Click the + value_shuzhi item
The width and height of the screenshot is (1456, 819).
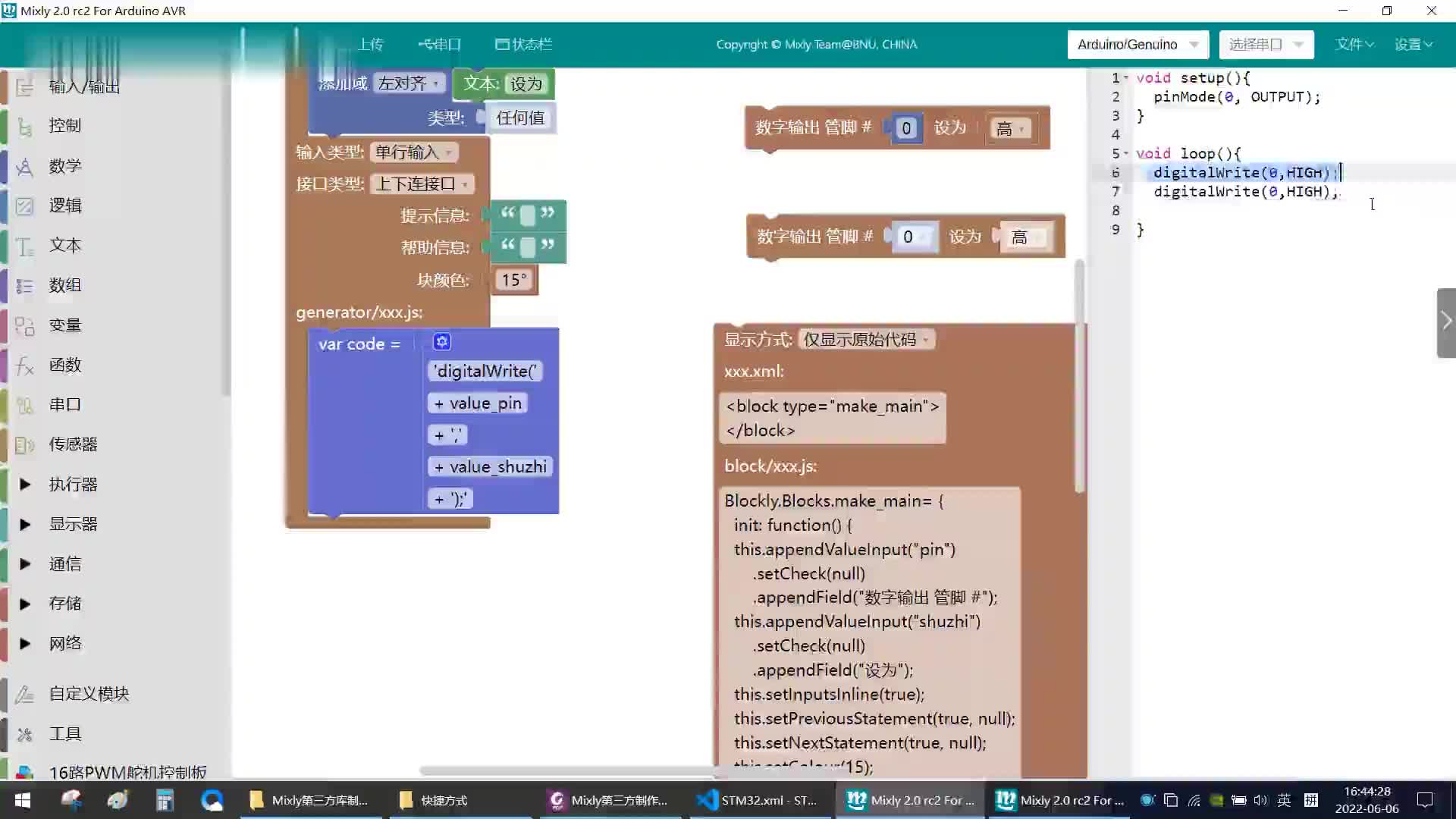pyautogui.click(x=491, y=467)
